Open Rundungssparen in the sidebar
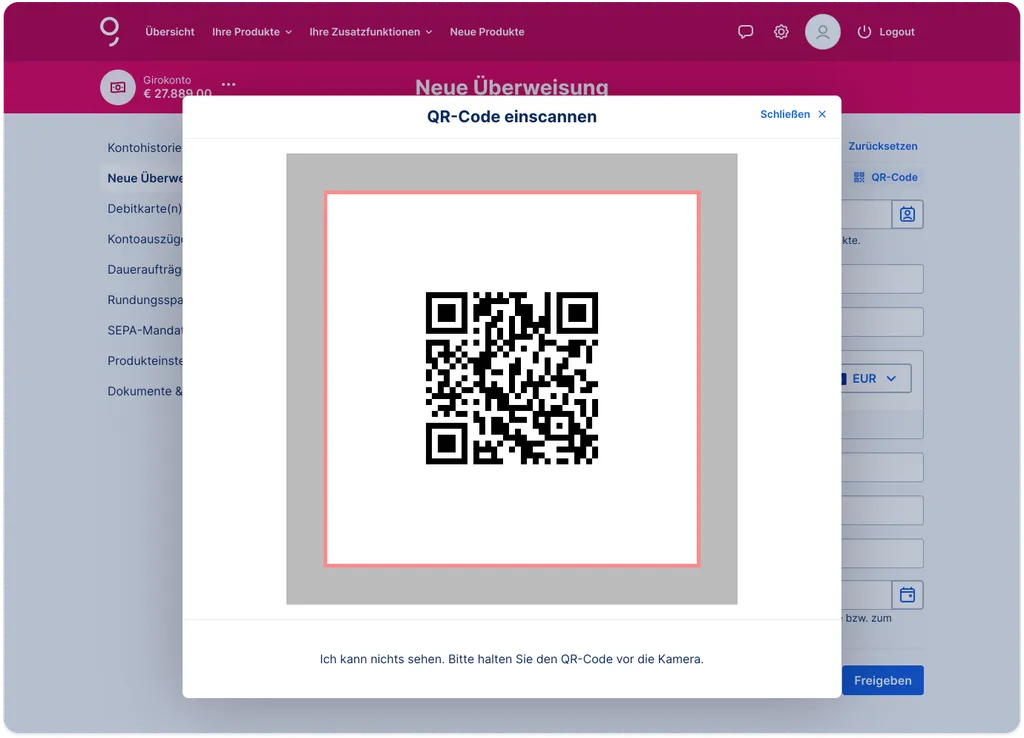1024x738 pixels. pyautogui.click(x=145, y=300)
